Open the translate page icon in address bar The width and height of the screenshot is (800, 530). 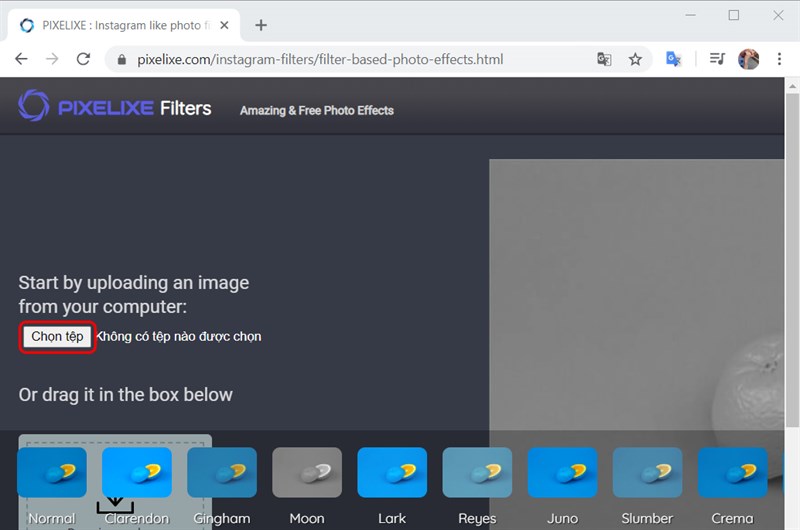tap(604, 59)
